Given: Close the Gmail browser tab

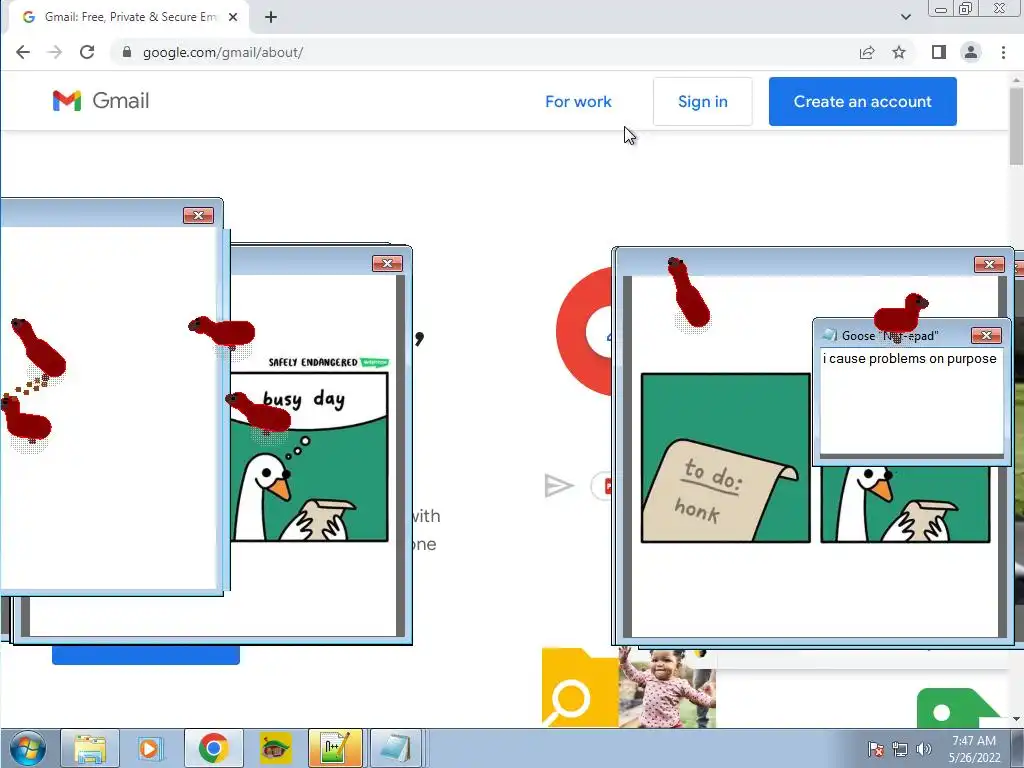Looking at the screenshot, I should pyautogui.click(x=233, y=17).
